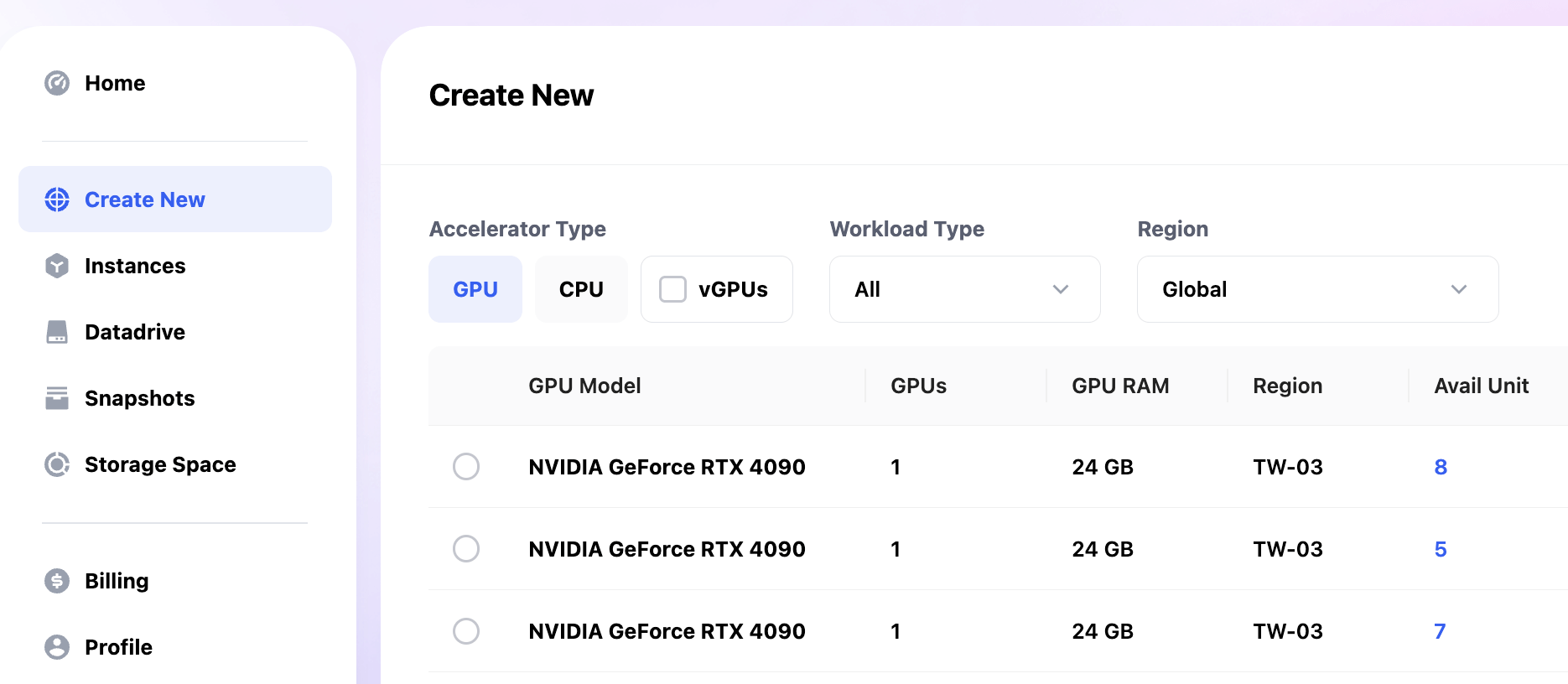Open the Region dropdown set to Global

point(1317,289)
